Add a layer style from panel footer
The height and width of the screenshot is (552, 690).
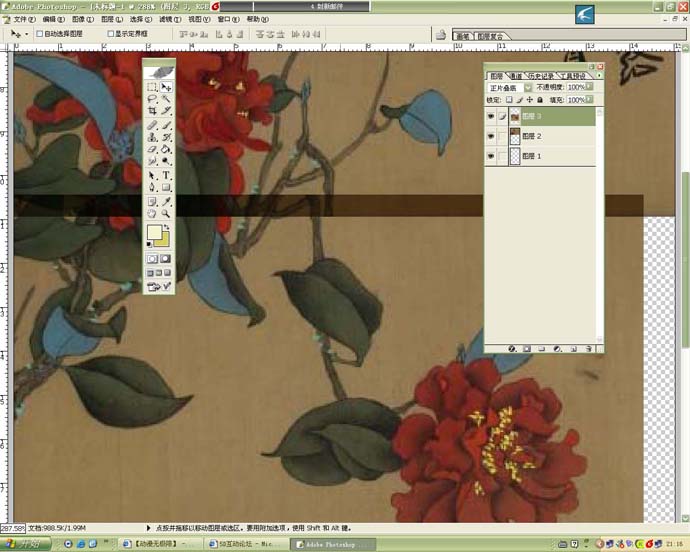point(512,349)
